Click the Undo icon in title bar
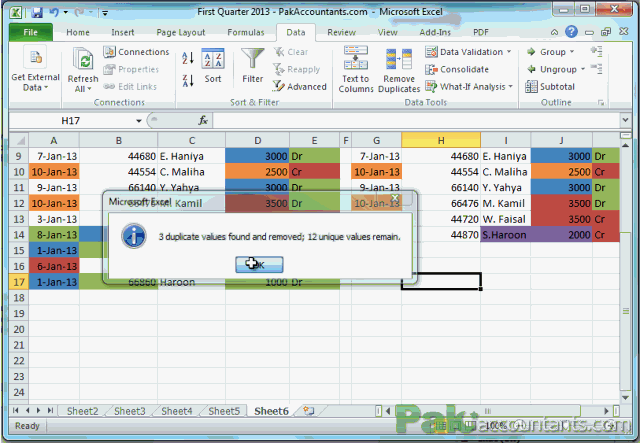This screenshot has height=443, width=640. pyautogui.click(x=54, y=12)
